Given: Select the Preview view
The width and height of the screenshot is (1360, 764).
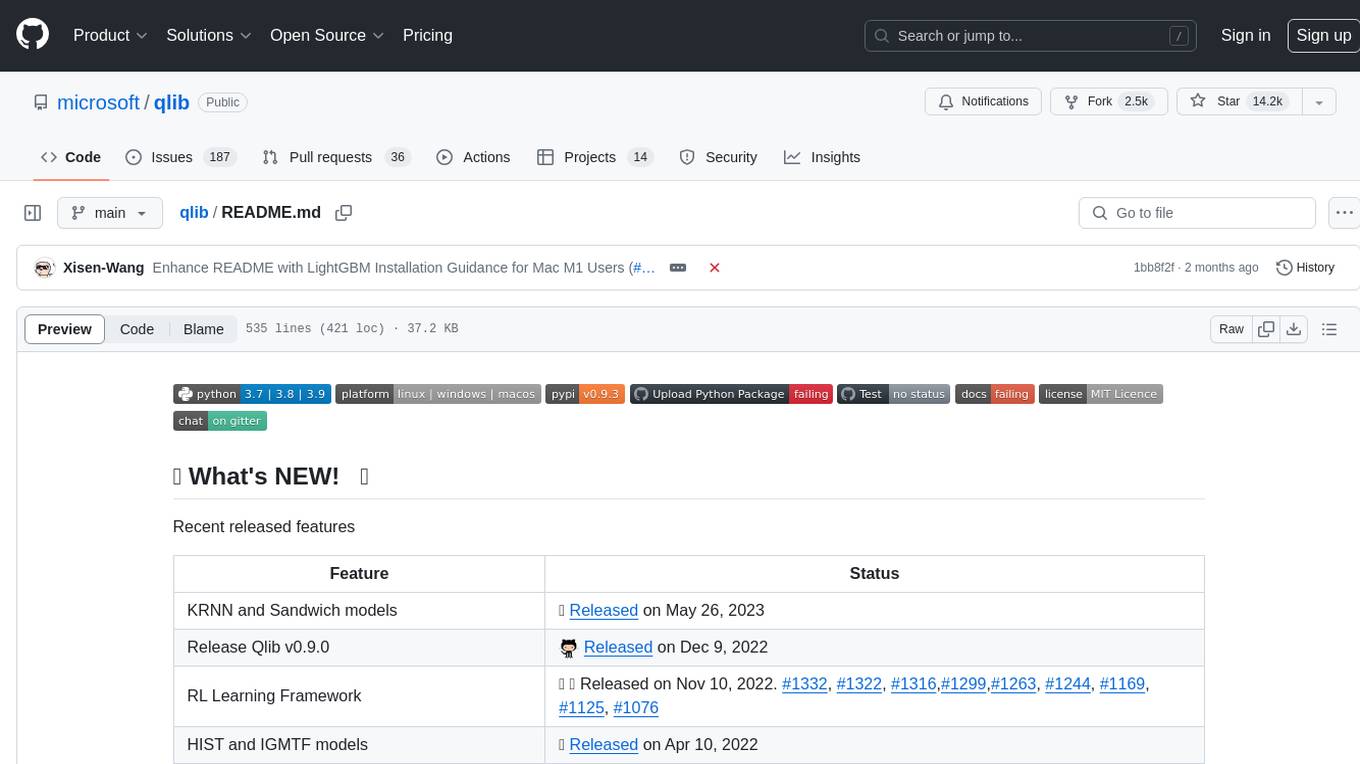Looking at the screenshot, I should [x=65, y=329].
